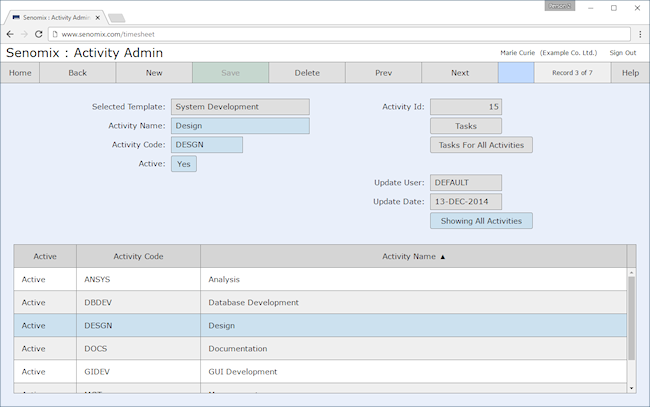Open Help from the toolbar
The image size is (650, 407).
pos(630,73)
